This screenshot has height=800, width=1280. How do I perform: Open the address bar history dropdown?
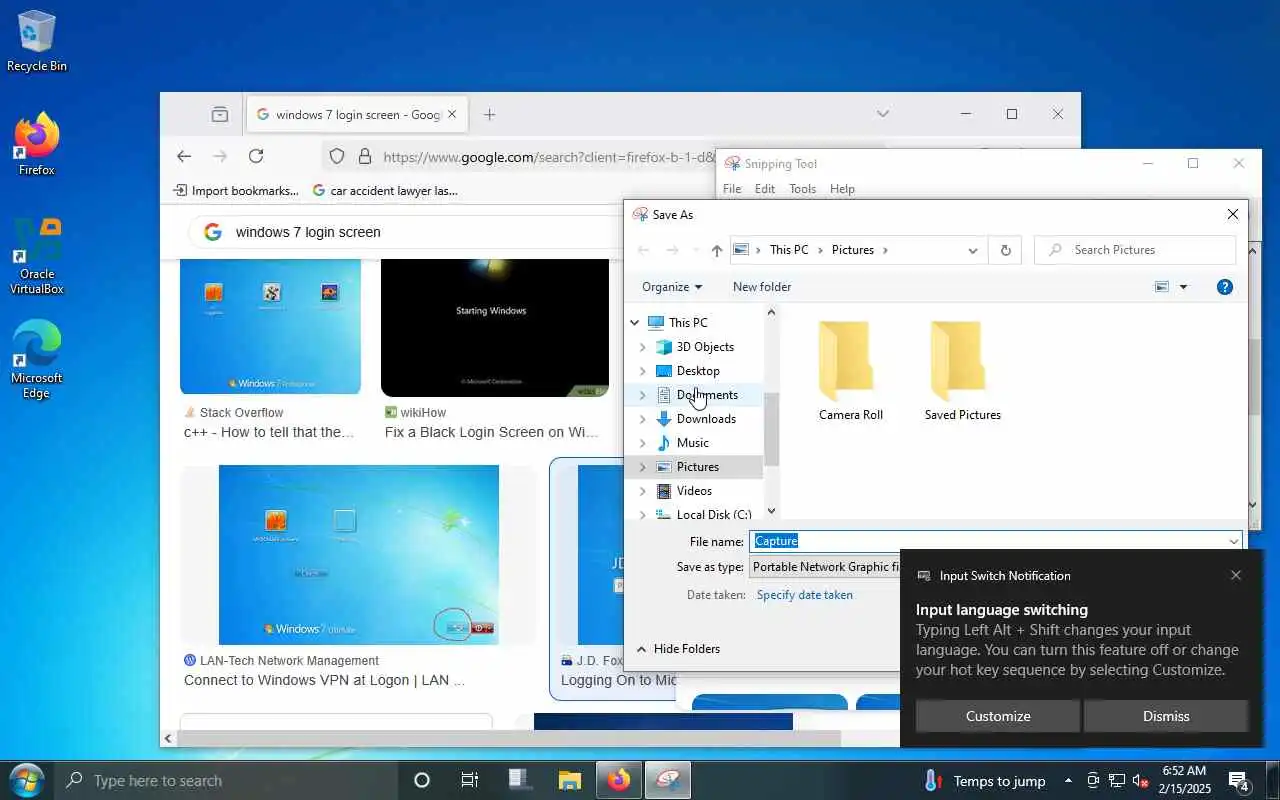point(972,250)
